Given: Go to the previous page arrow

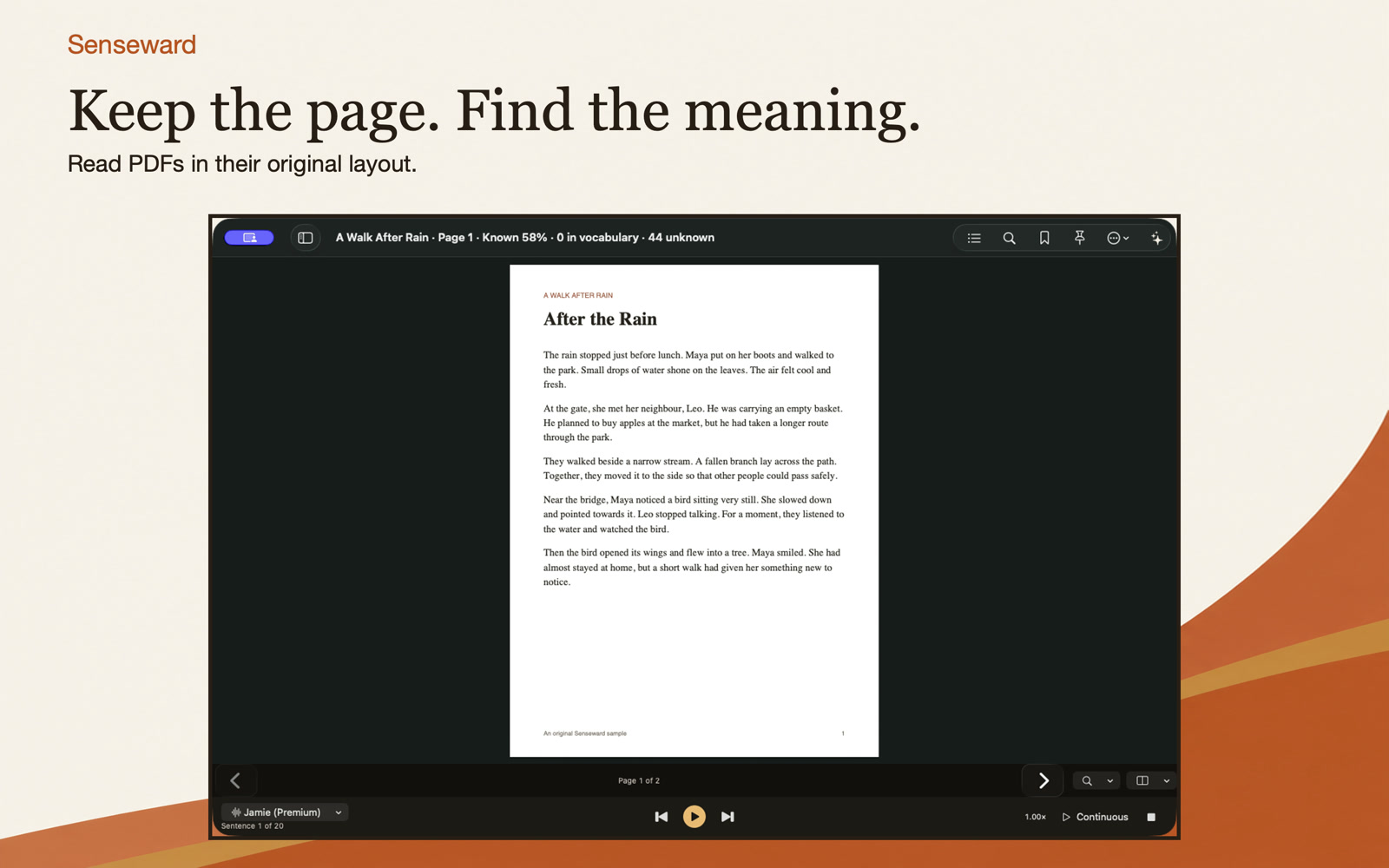Looking at the screenshot, I should click(235, 780).
